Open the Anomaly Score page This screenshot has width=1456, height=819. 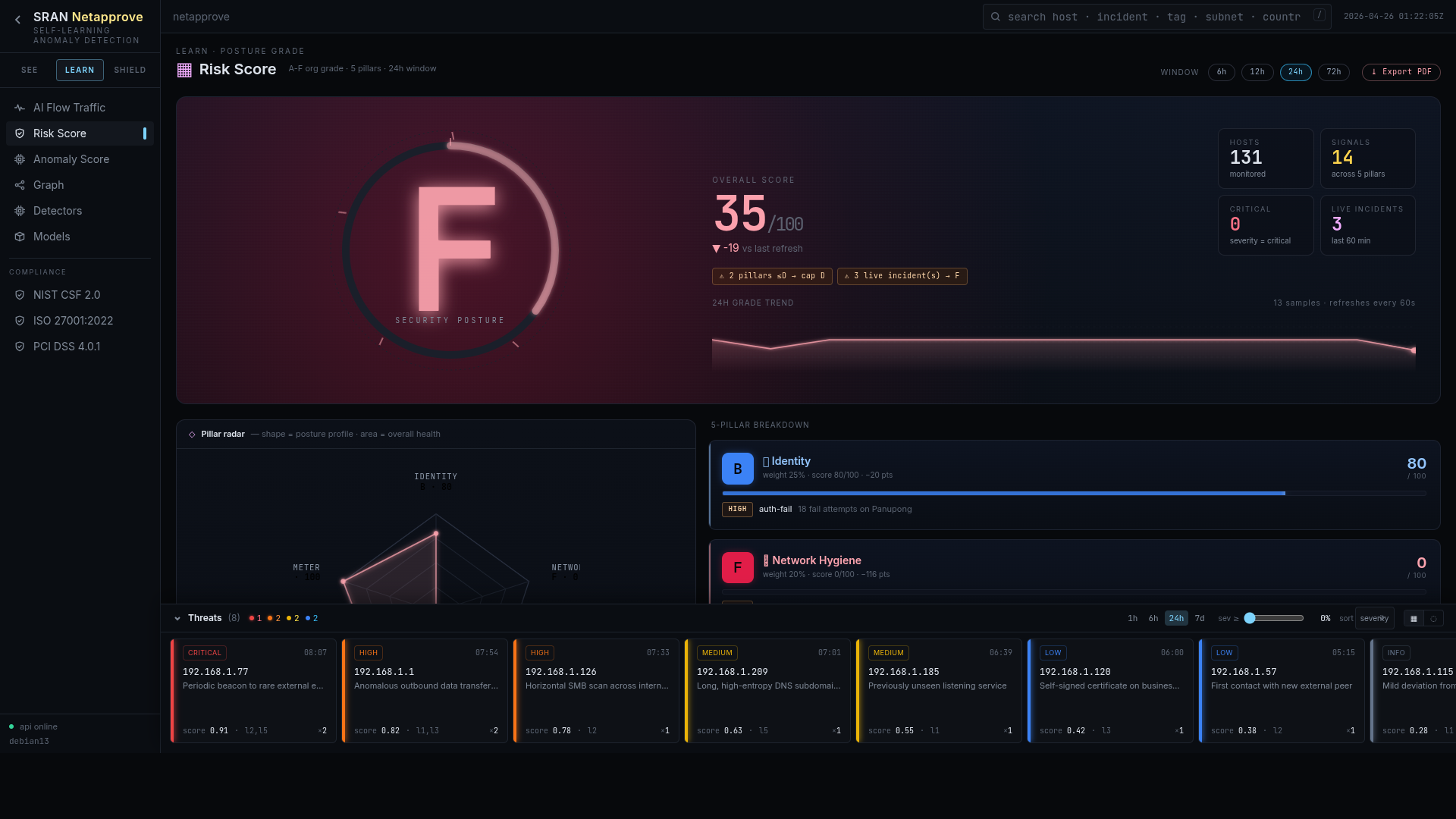pos(71,159)
